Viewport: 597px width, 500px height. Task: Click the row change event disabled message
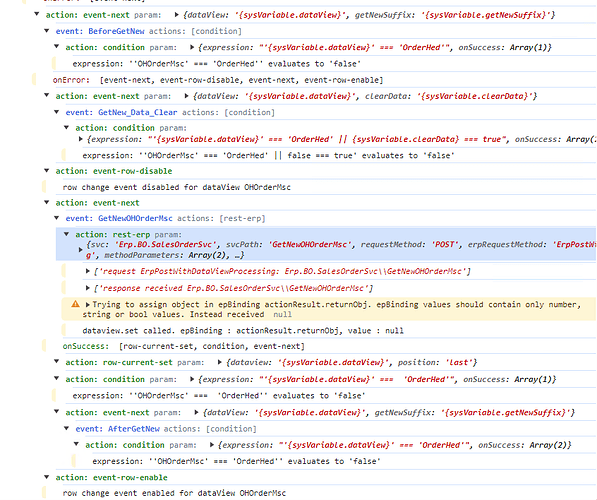pyautogui.click(x=177, y=187)
